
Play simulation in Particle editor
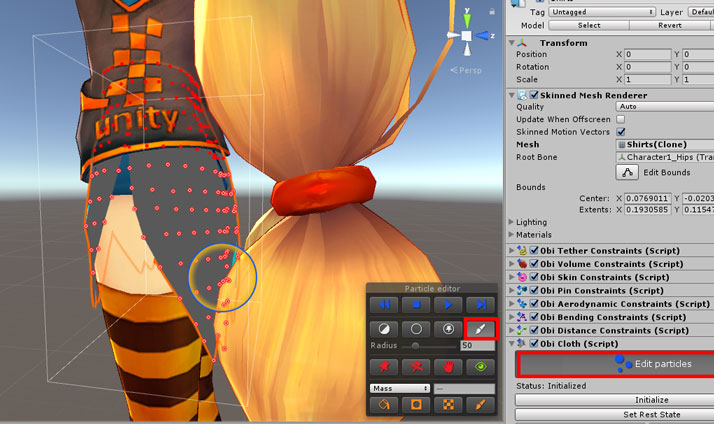[x=448, y=305]
